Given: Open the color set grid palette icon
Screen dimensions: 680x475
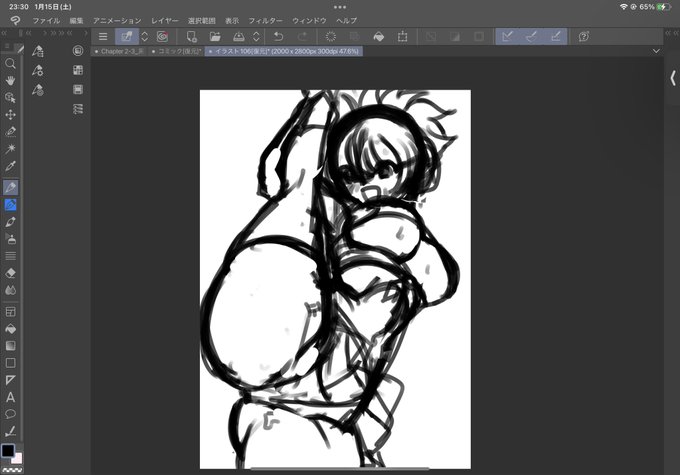Looking at the screenshot, I should coord(78,70).
